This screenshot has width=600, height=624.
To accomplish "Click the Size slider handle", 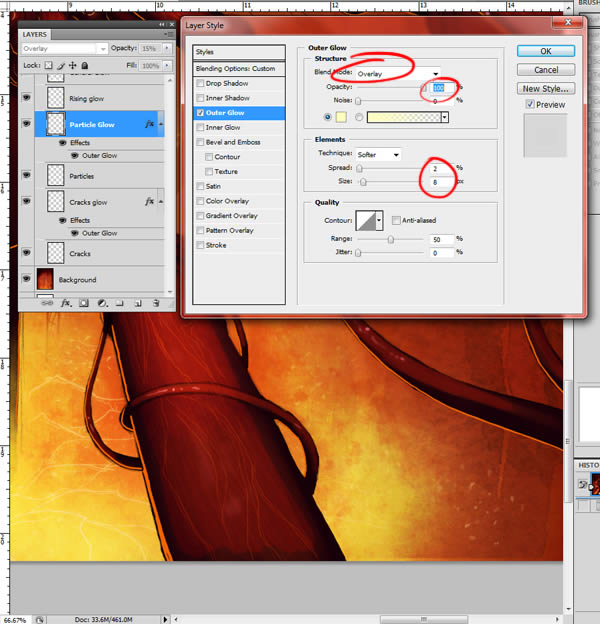I will 363,182.
